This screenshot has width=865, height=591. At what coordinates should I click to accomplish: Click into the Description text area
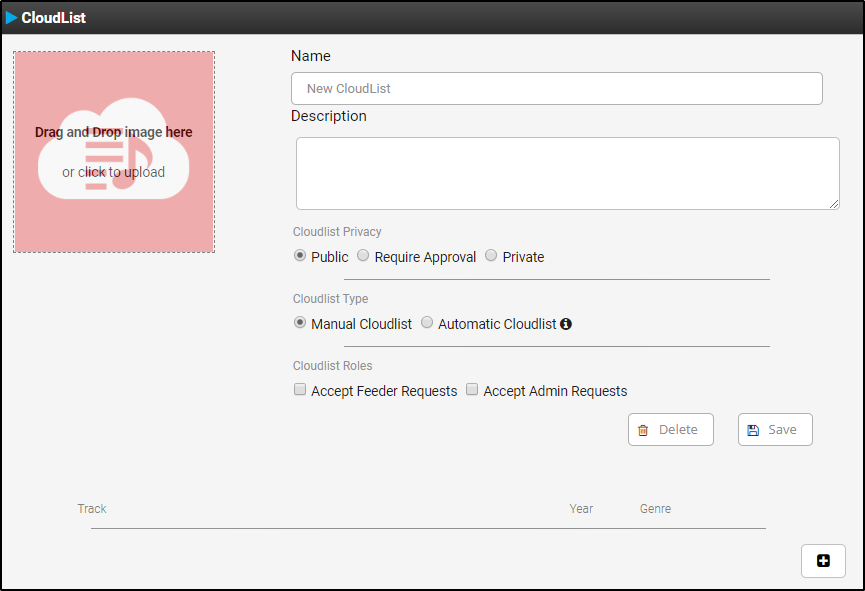click(567, 173)
